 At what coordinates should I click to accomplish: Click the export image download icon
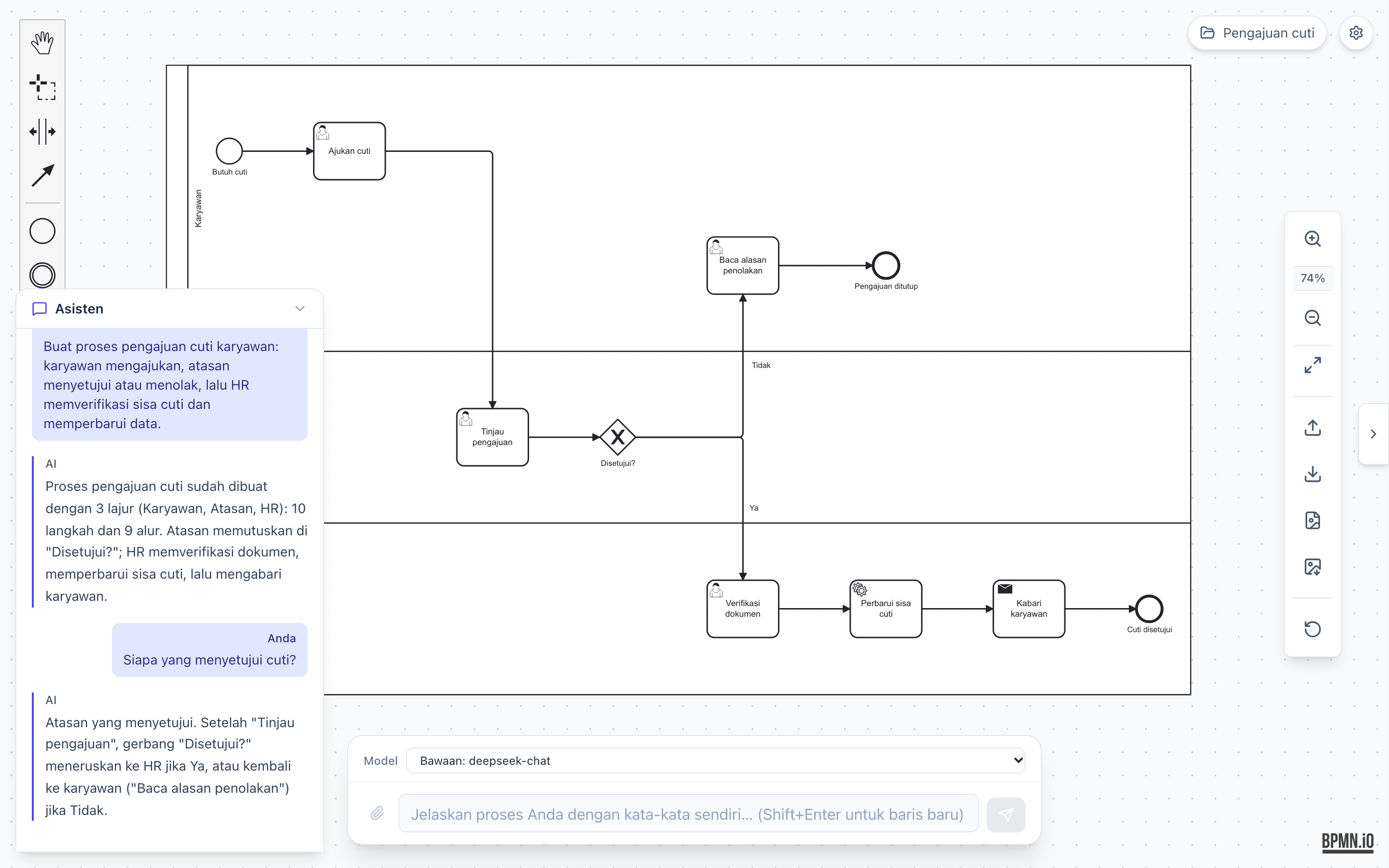coord(1312,567)
